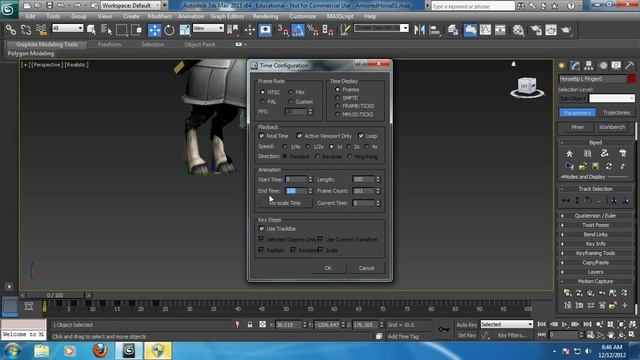Screen dimensions: 640x360
Task: Expand the Copy/Paste rollout
Action: 596,262
